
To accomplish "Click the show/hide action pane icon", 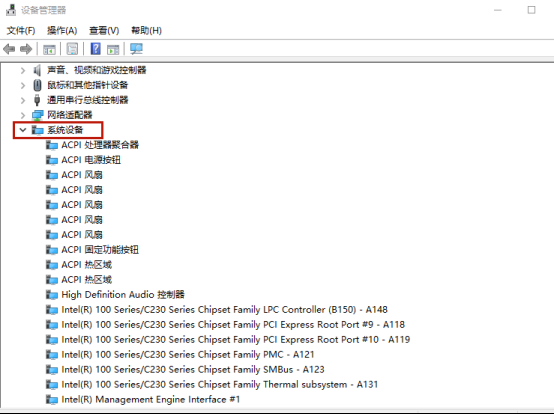I will [x=113, y=49].
